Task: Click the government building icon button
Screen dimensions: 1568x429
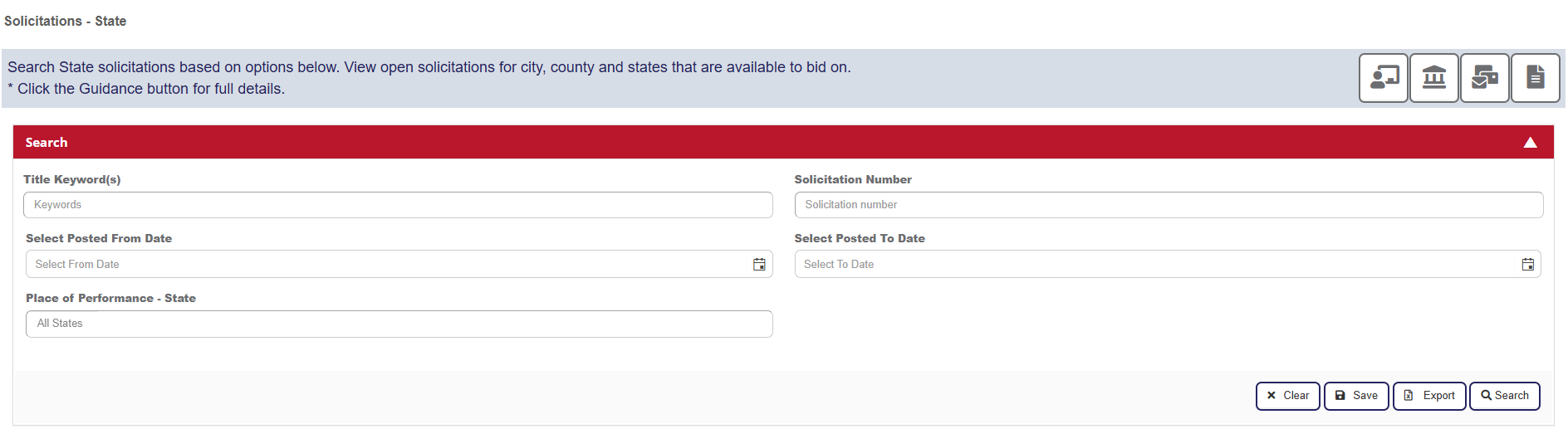Action: [1433, 78]
